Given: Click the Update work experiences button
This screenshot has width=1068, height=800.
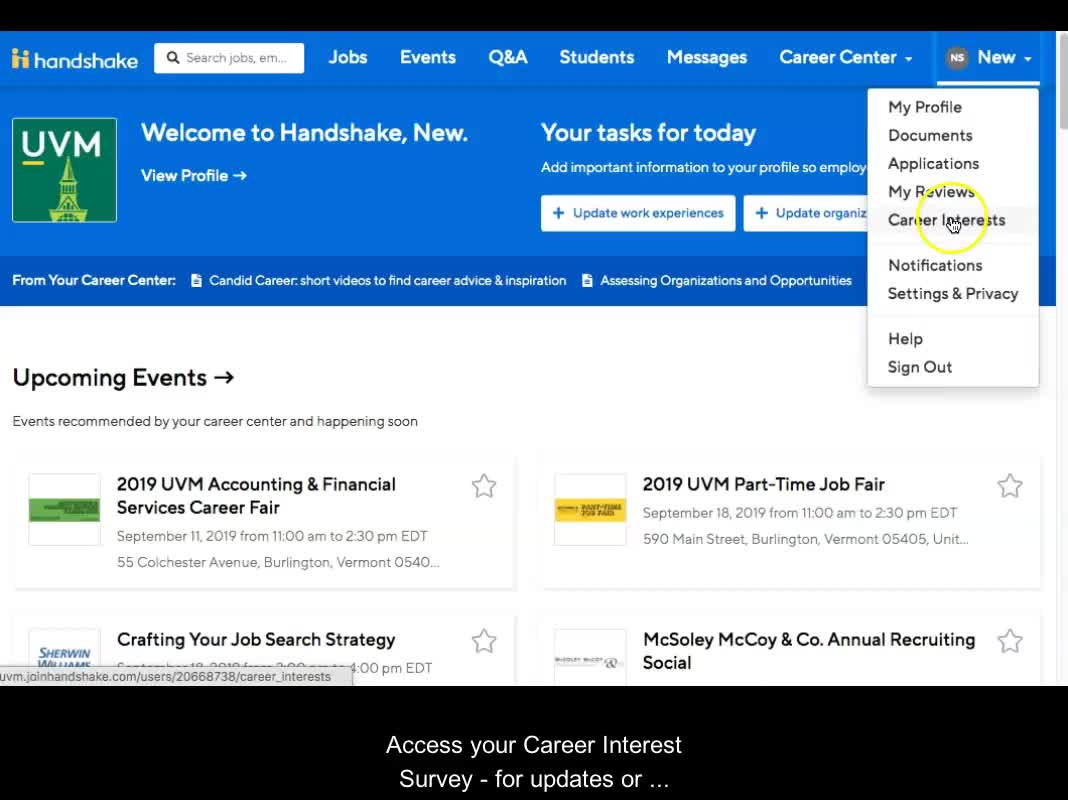Looking at the screenshot, I should [x=638, y=213].
